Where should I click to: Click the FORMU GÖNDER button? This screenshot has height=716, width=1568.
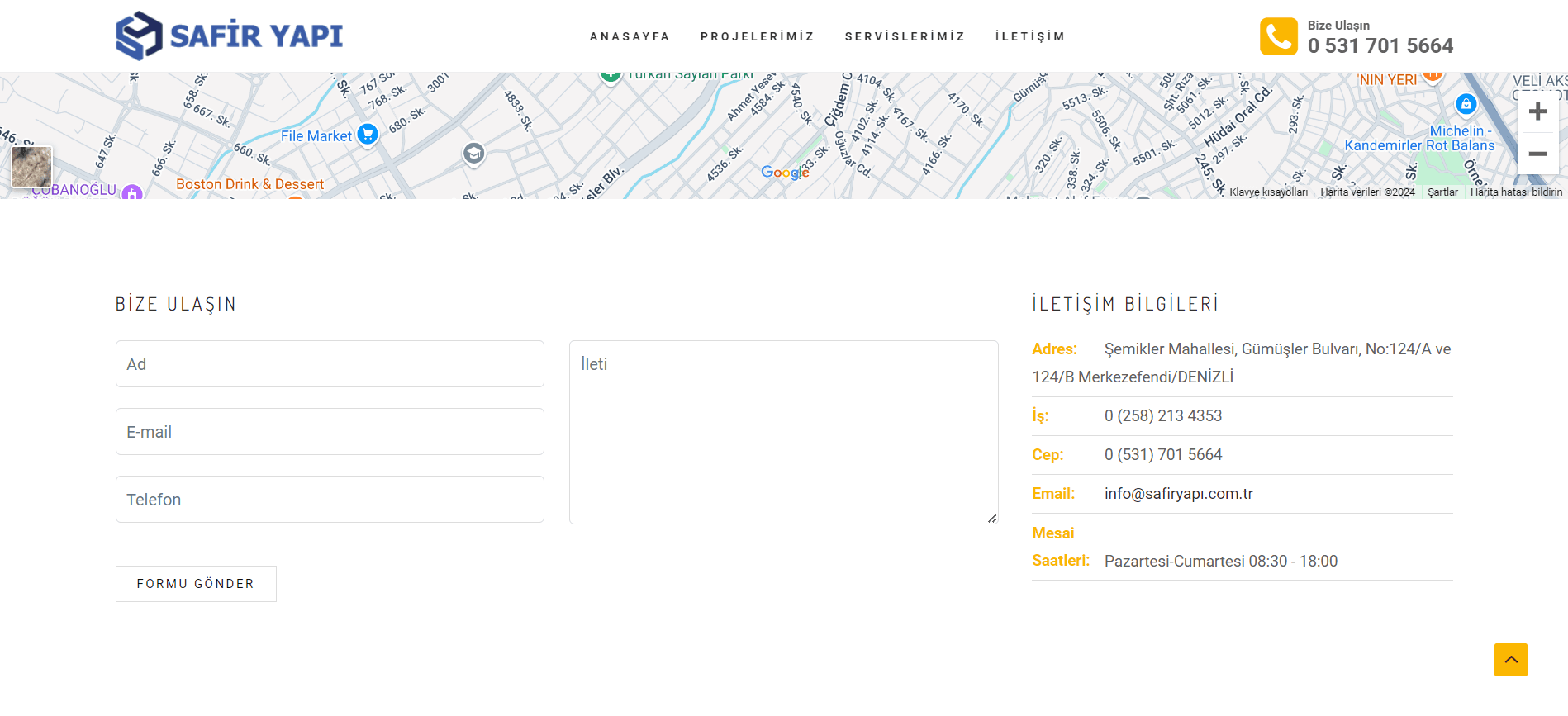[196, 584]
